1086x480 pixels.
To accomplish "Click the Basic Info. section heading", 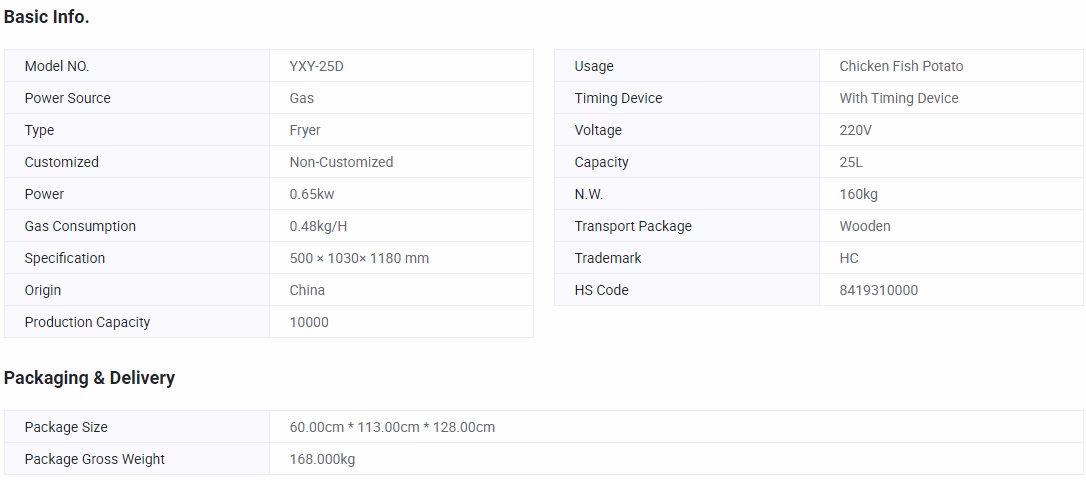I will (46, 17).
